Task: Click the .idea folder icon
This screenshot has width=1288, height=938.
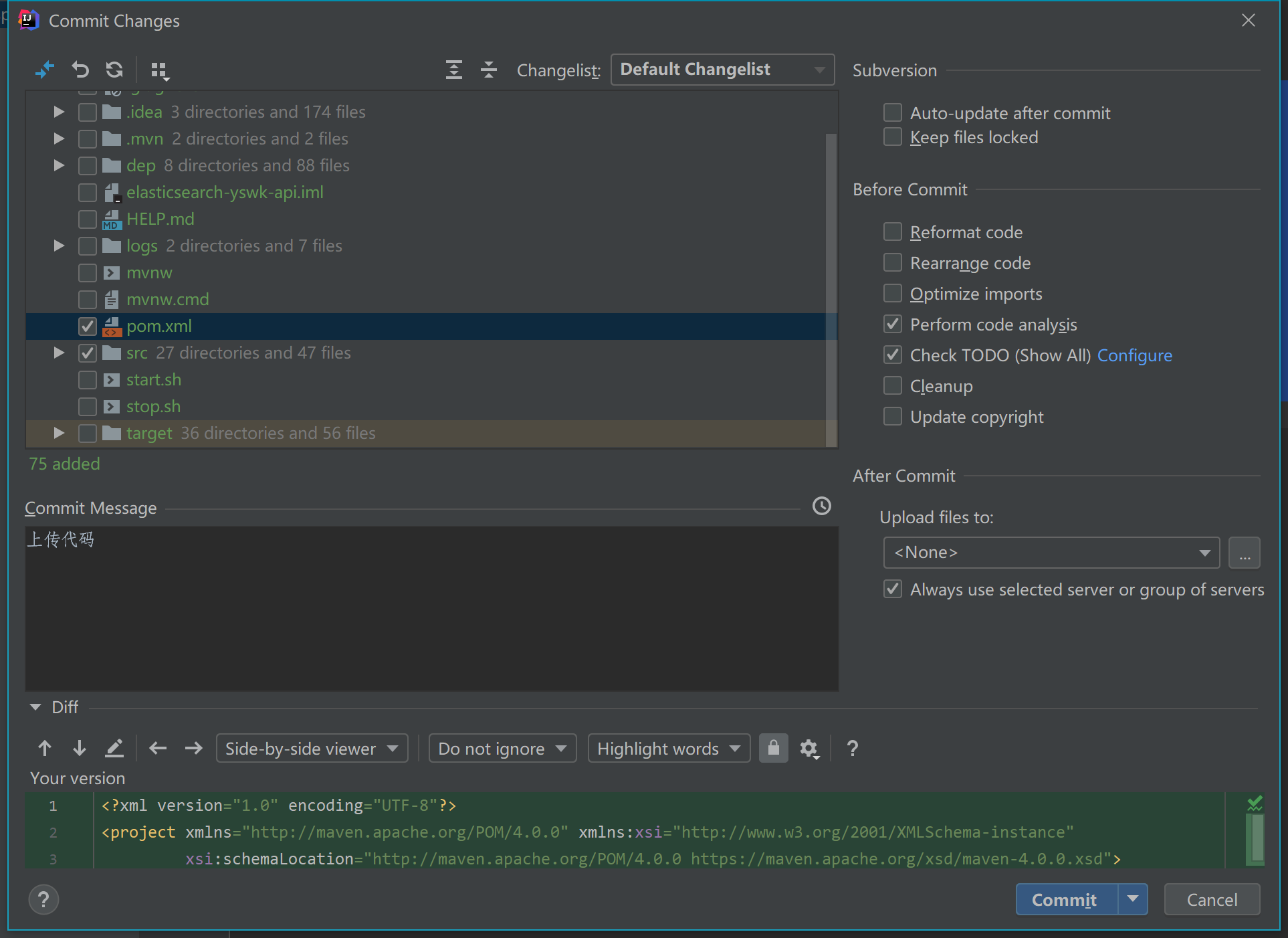Action: [112, 112]
